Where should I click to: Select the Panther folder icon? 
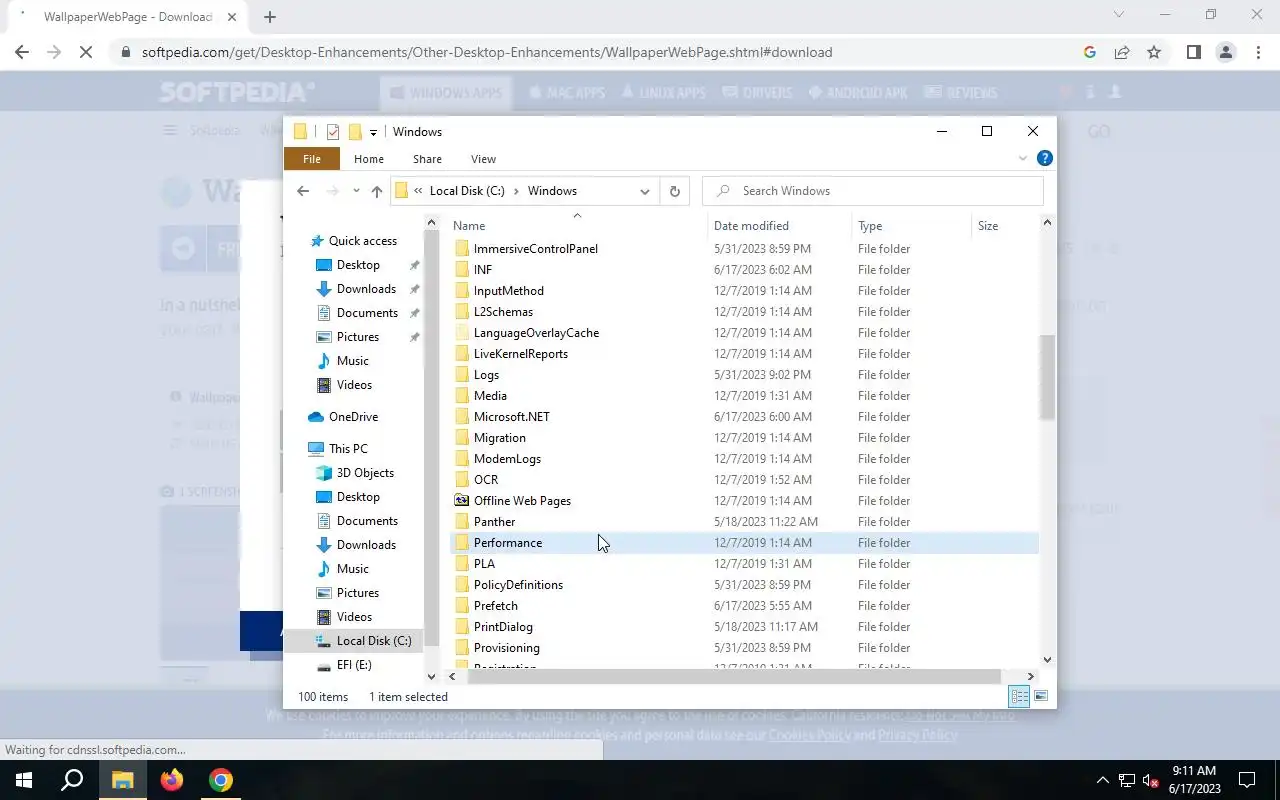click(x=461, y=522)
